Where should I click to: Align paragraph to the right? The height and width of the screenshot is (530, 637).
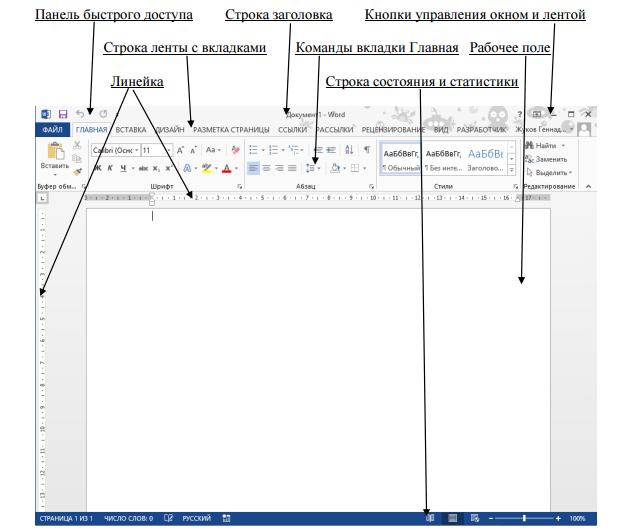point(280,168)
